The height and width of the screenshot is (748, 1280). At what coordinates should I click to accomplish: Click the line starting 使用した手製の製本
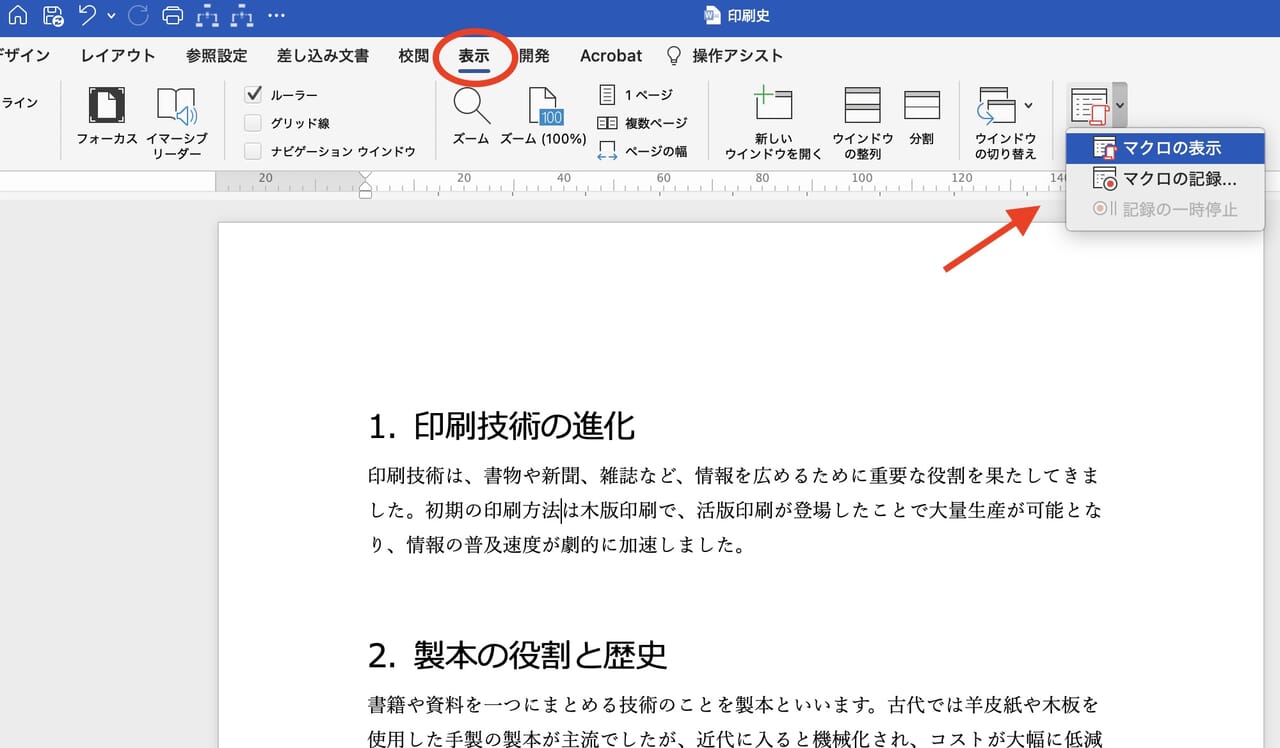[734, 738]
